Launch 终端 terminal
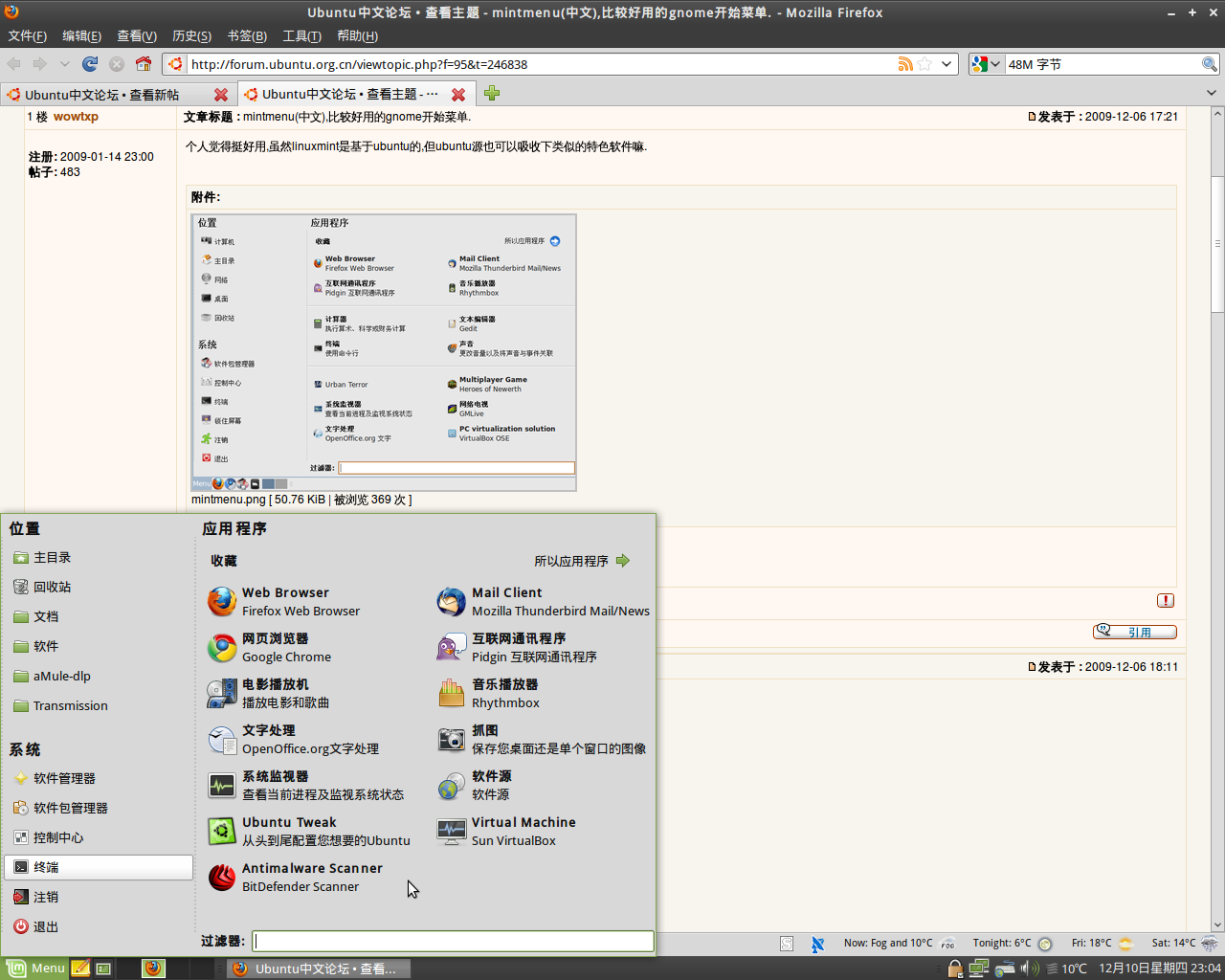This screenshot has height=980, width=1225. [99, 868]
